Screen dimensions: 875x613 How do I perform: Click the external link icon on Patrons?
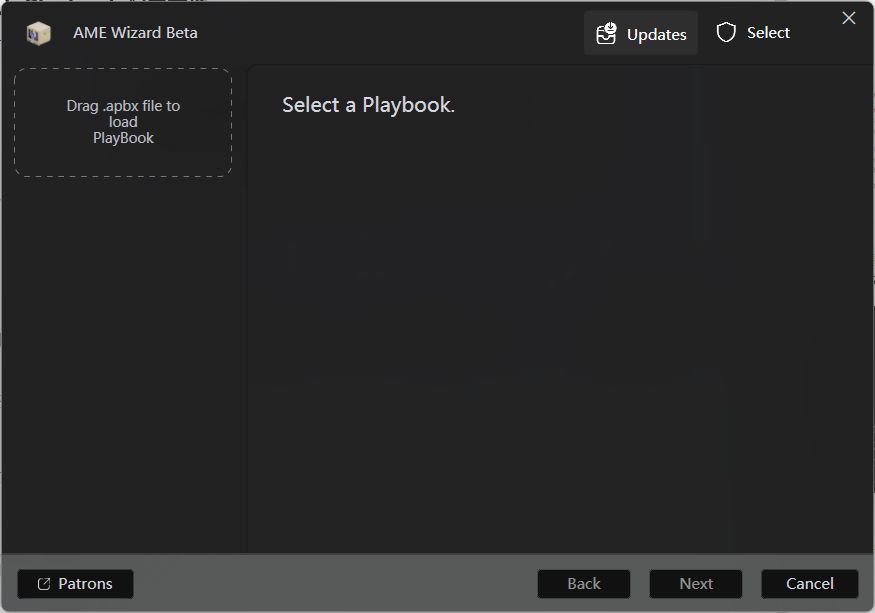coord(44,584)
